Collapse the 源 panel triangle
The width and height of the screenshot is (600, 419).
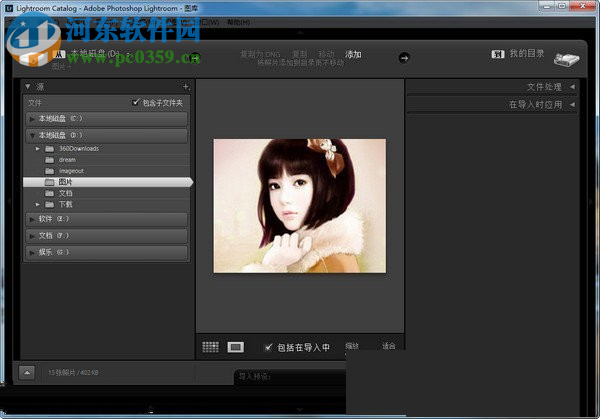[28, 87]
